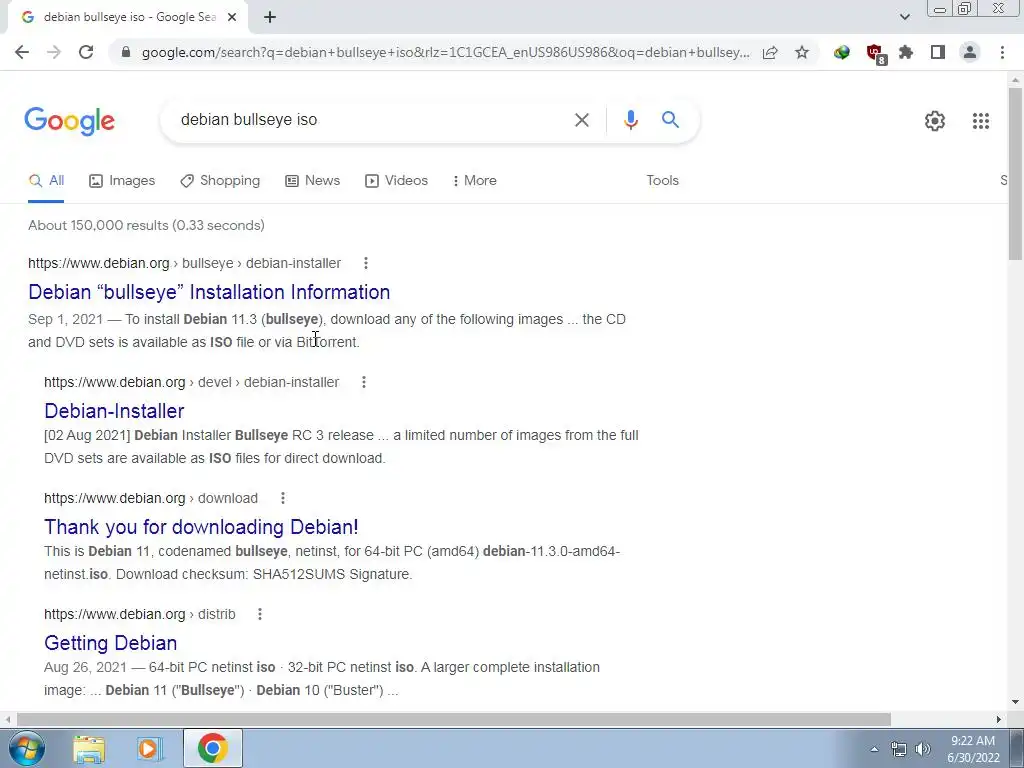The width and height of the screenshot is (1024, 768).
Task: Switch to the Images tab
Action: [x=122, y=181]
